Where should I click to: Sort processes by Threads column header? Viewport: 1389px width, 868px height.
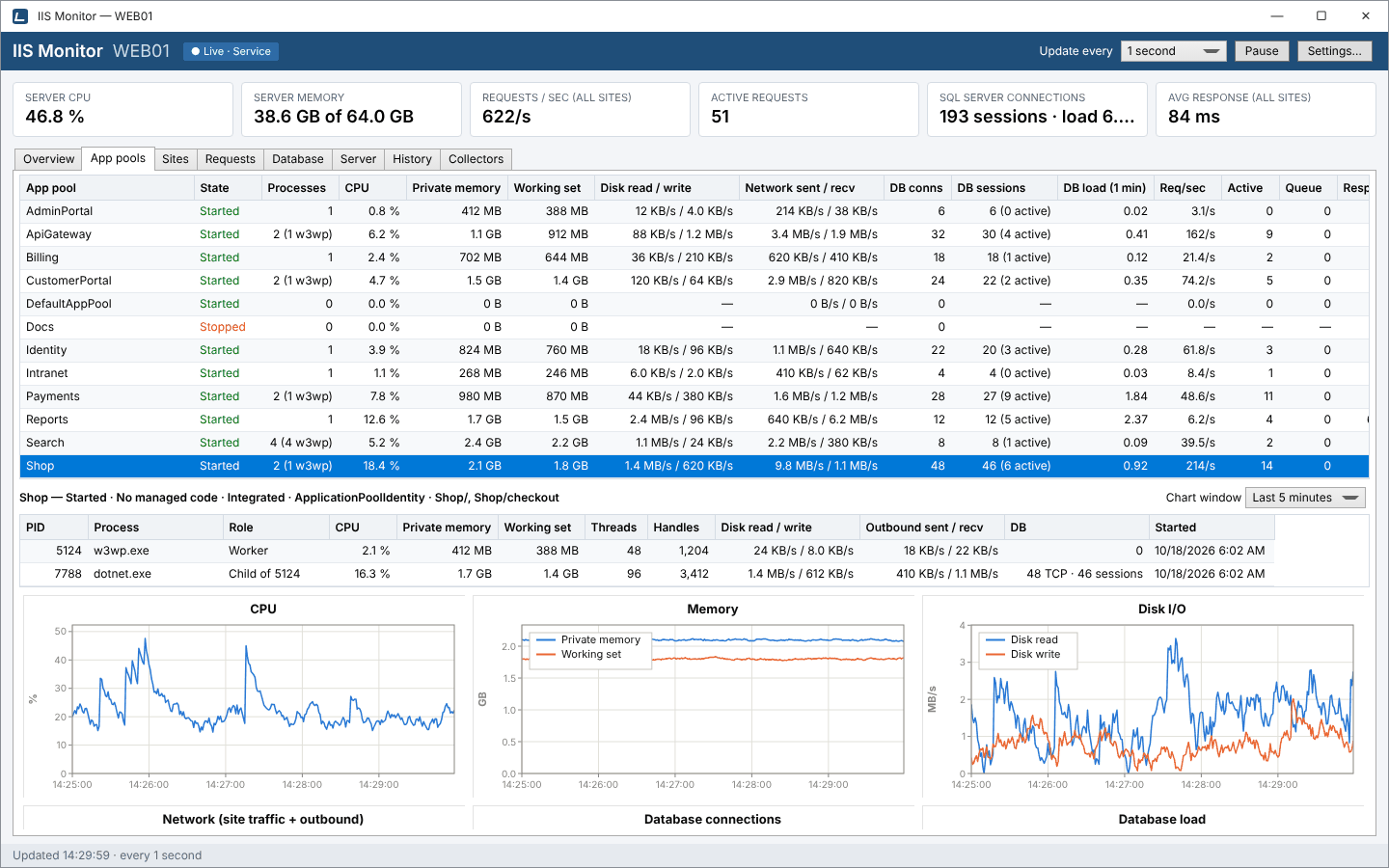pyautogui.click(x=615, y=528)
